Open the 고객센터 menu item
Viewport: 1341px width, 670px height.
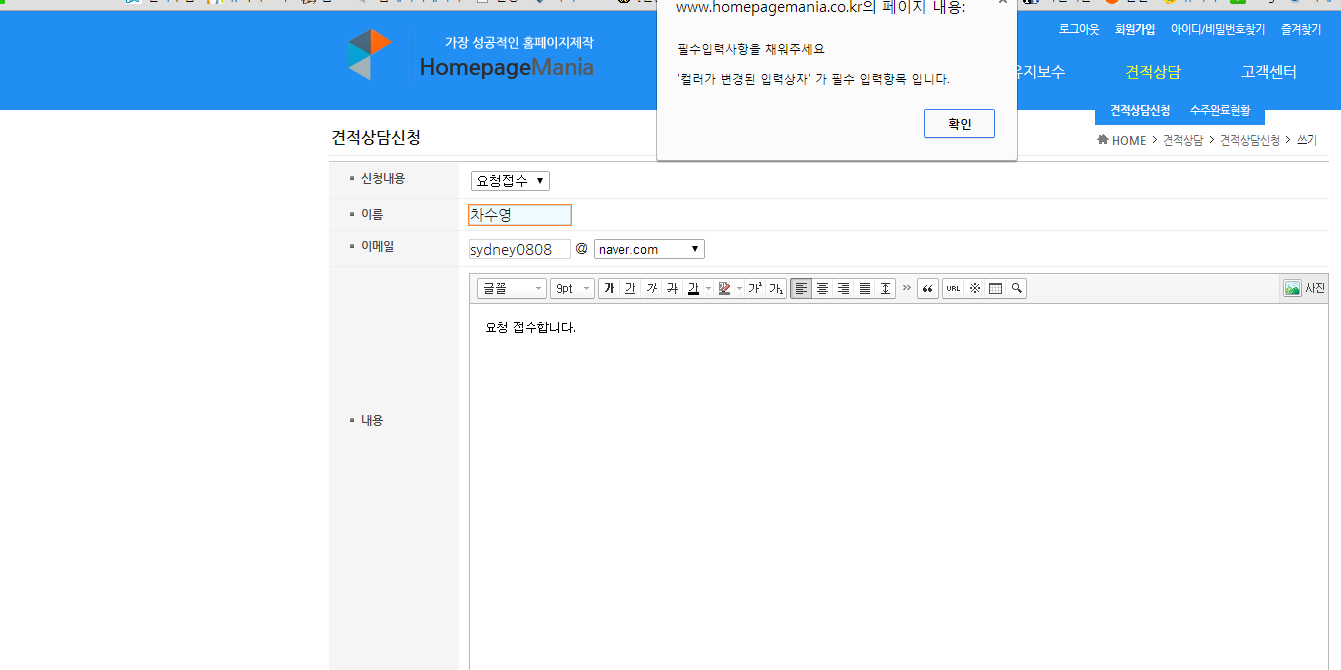[x=1268, y=72]
